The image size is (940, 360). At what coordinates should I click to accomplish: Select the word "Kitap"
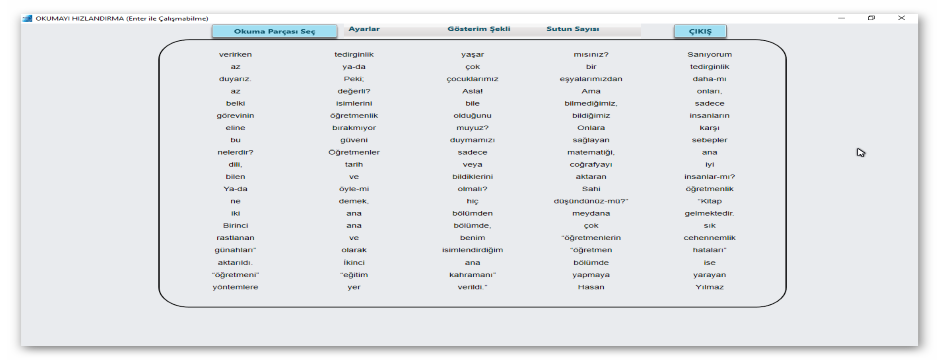pos(711,201)
